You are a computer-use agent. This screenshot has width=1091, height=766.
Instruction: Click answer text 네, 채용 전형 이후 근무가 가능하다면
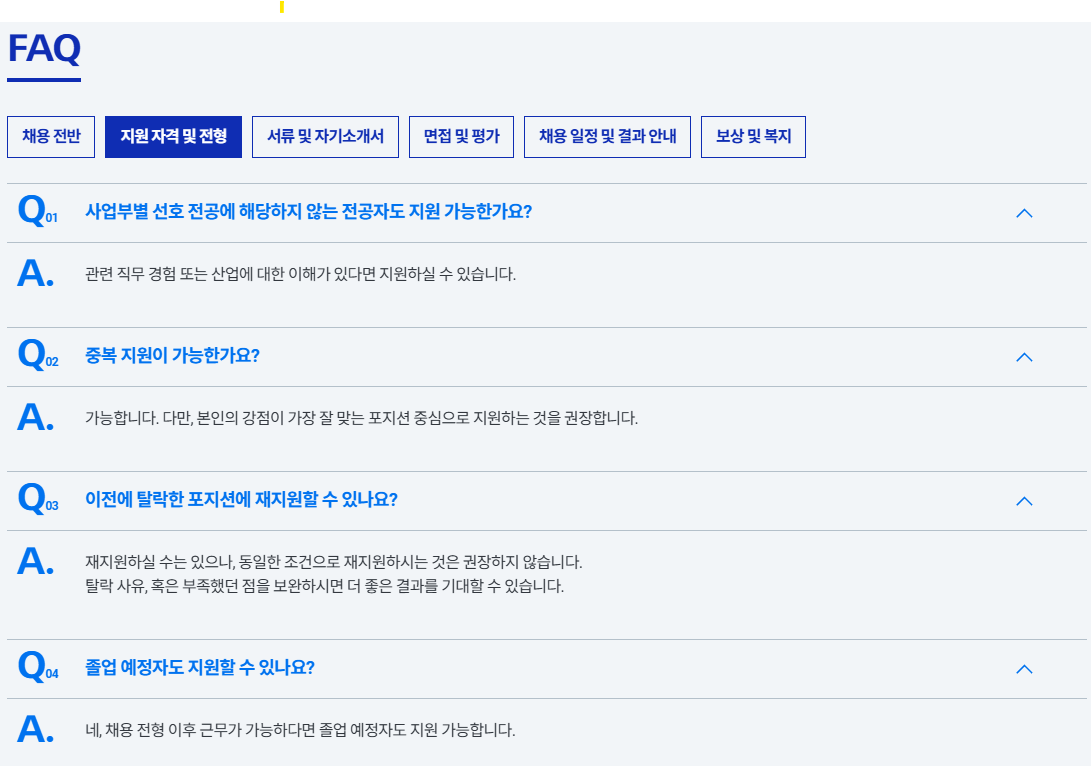[300, 731]
